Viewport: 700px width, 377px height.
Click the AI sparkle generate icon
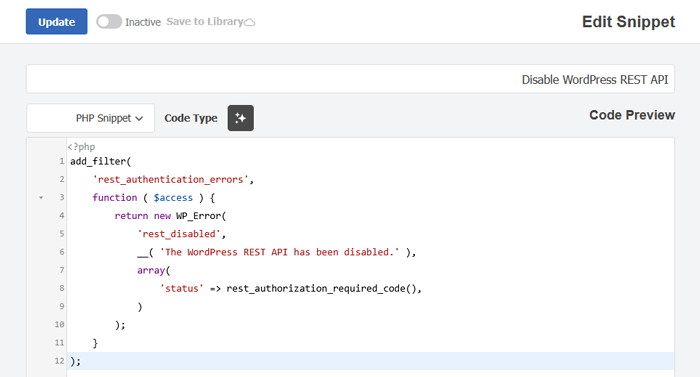(241, 118)
